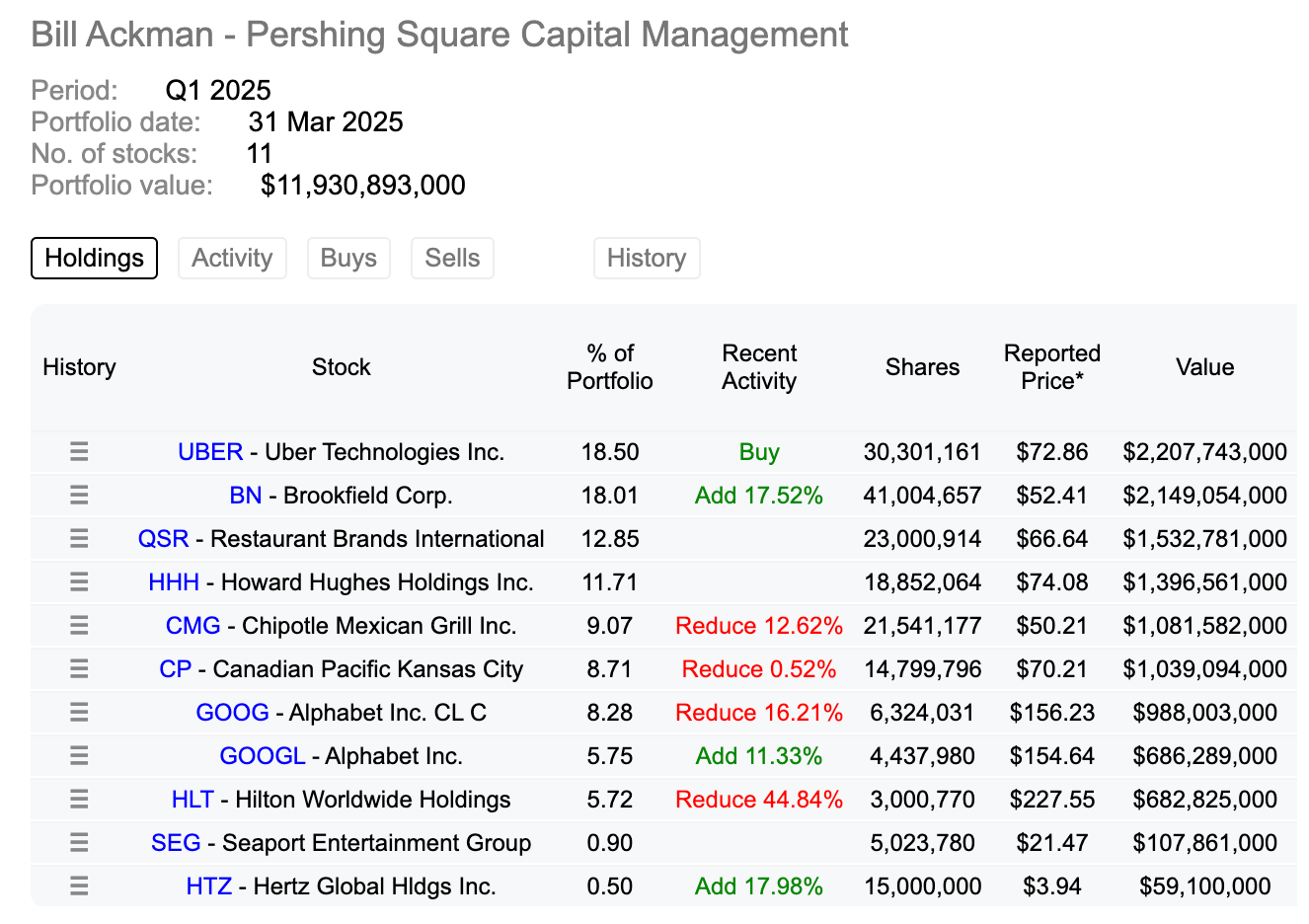Click the Reduce 16.21% activity cell
The image size is (1309, 924).
[x=759, y=713]
